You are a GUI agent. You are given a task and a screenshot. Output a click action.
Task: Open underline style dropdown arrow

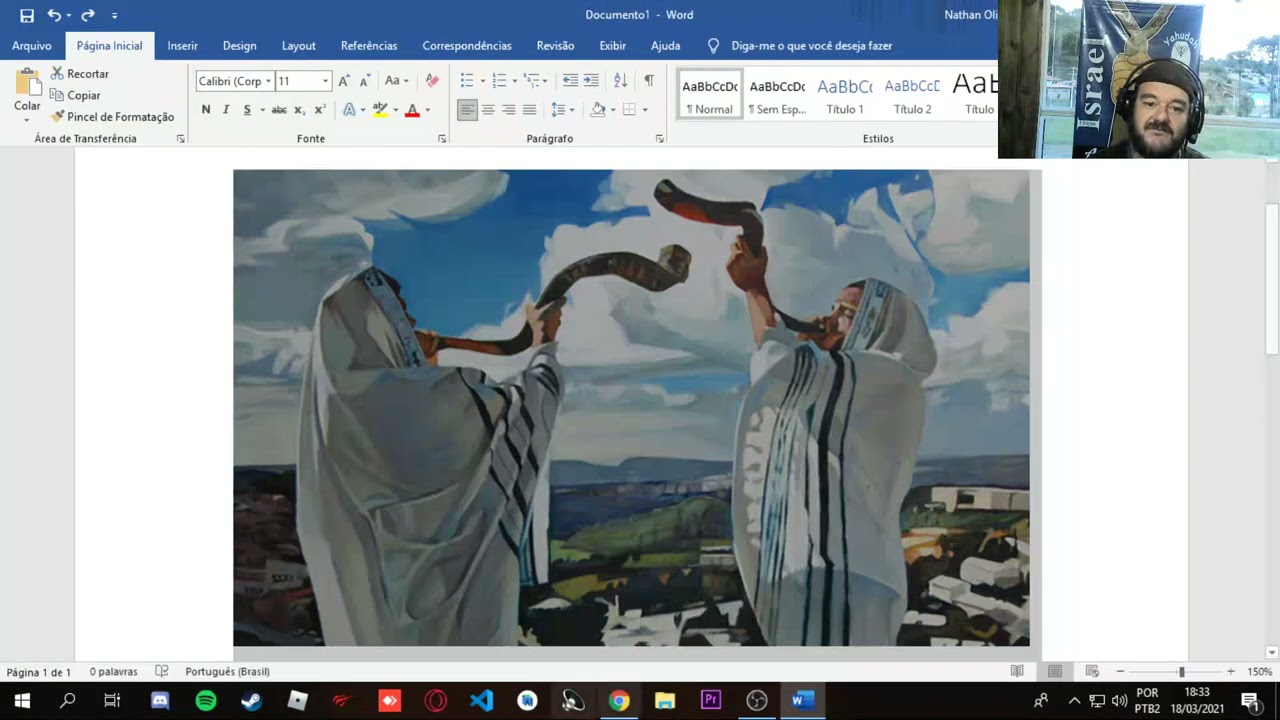[x=262, y=110]
